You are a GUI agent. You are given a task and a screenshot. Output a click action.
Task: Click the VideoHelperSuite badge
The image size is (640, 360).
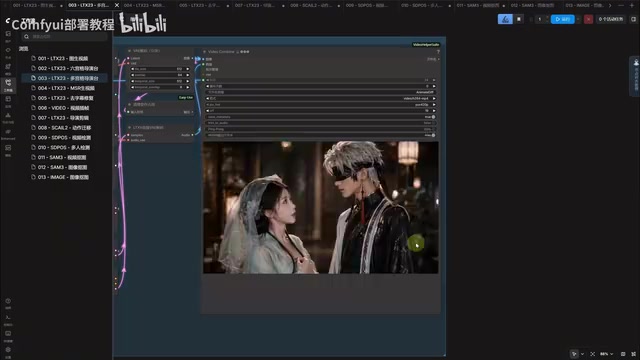[x=426, y=44]
